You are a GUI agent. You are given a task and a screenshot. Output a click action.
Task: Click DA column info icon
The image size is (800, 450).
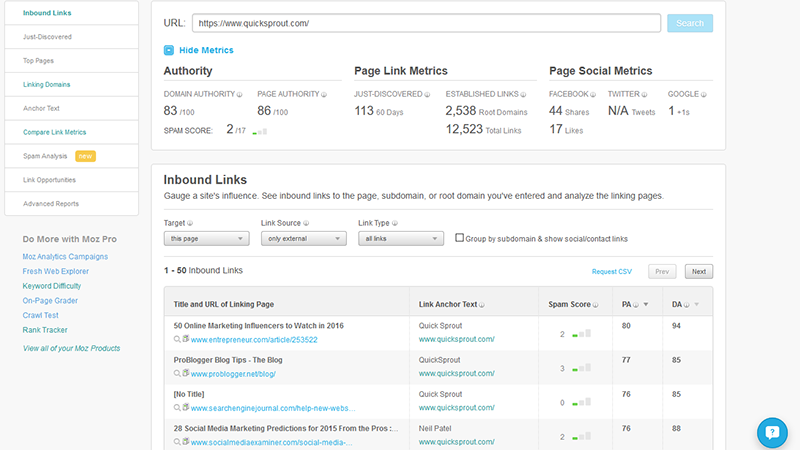(686, 305)
